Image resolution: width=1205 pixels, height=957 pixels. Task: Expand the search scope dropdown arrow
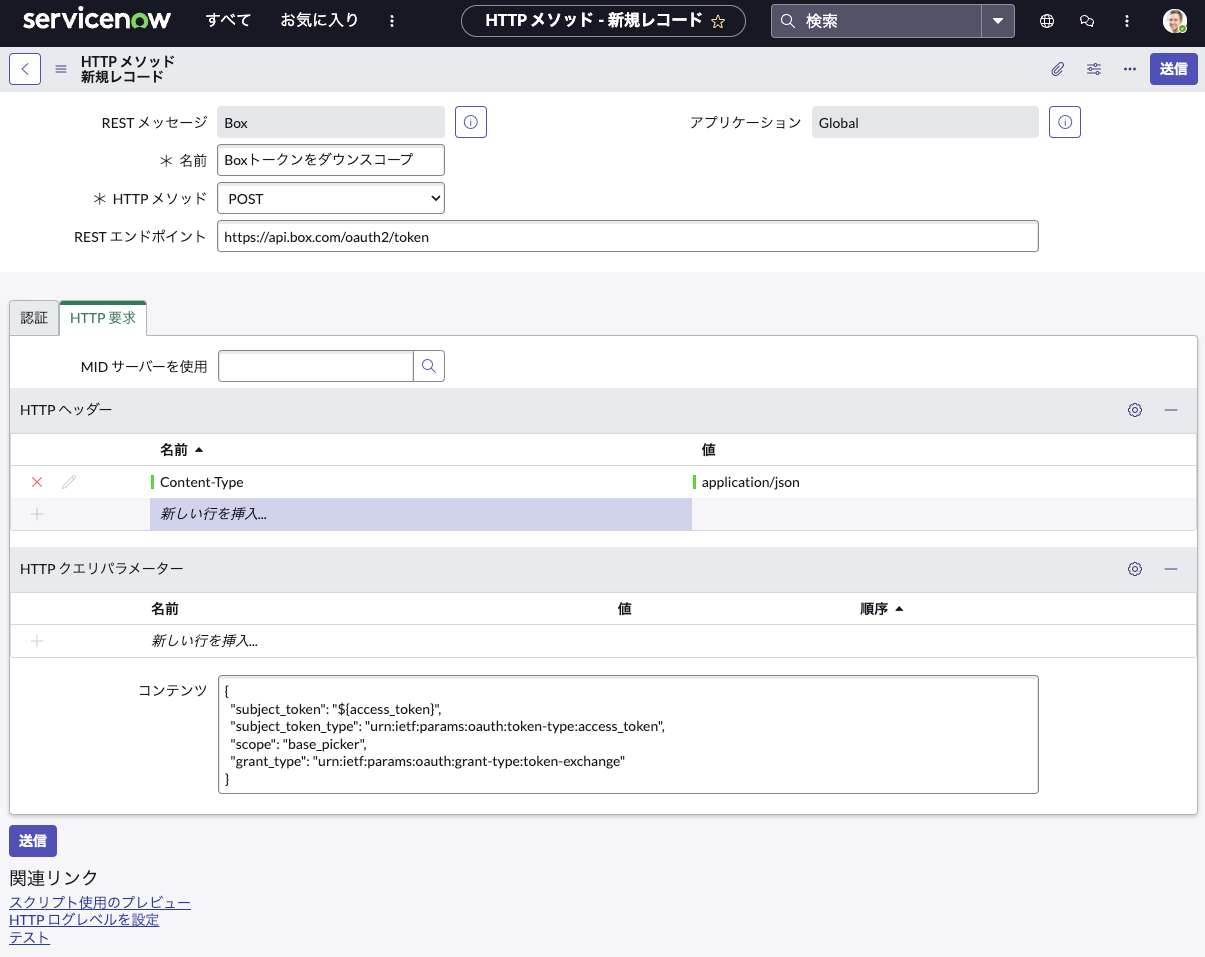(998, 21)
